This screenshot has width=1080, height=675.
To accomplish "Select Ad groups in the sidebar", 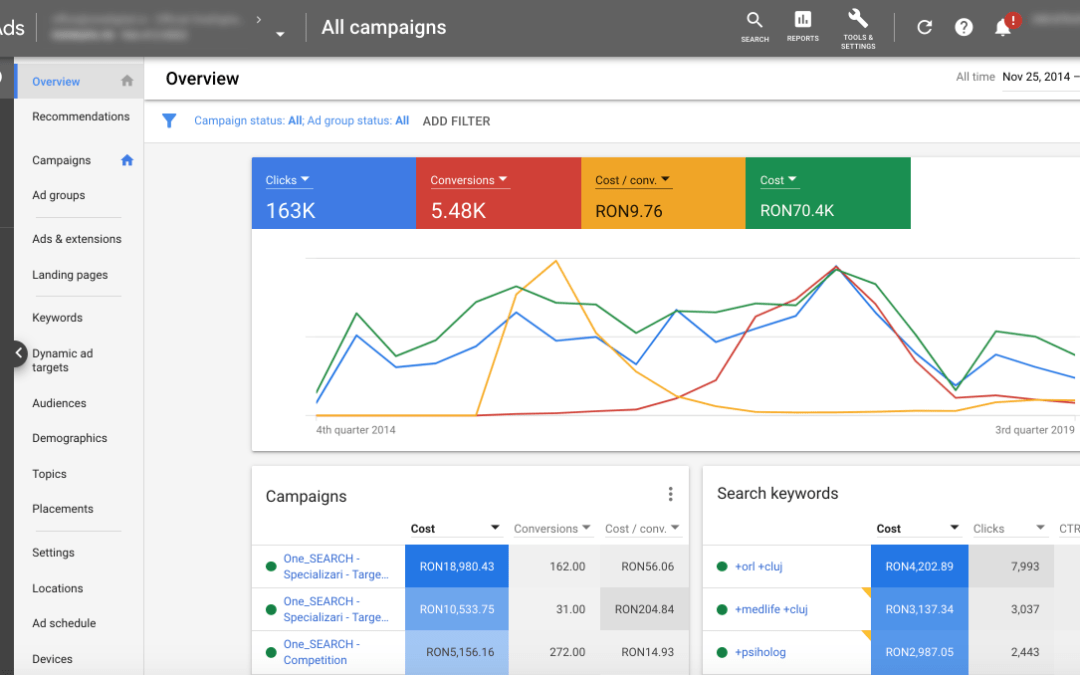I will 59,196.
